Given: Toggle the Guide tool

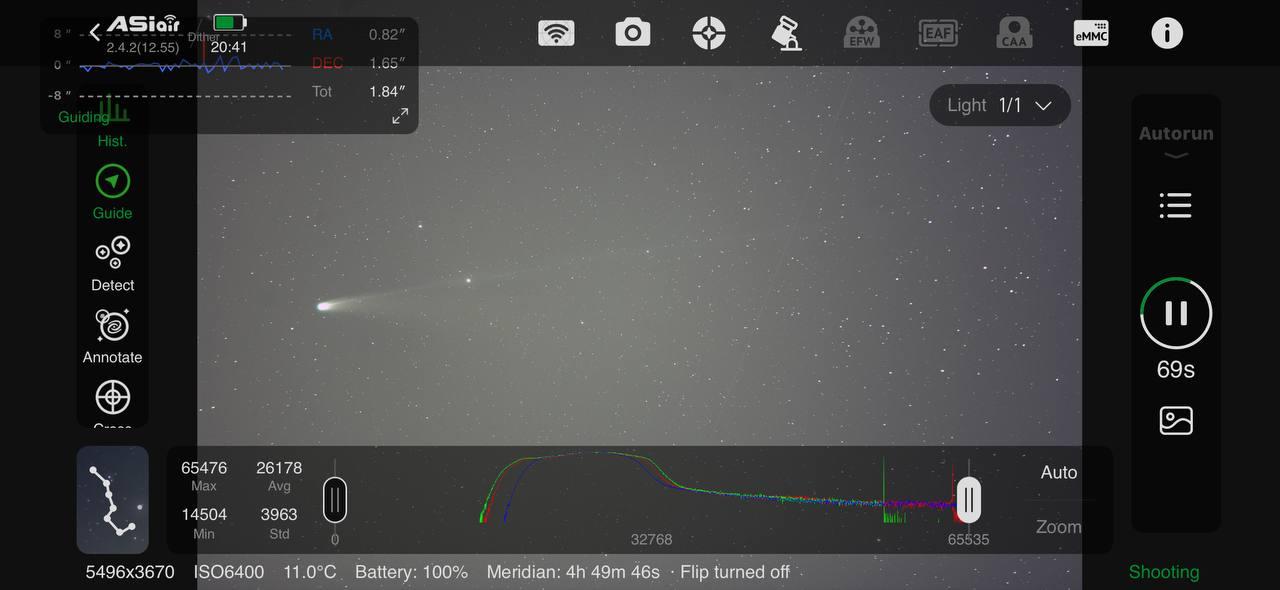Looking at the screenshot, I should coord(112,191).
